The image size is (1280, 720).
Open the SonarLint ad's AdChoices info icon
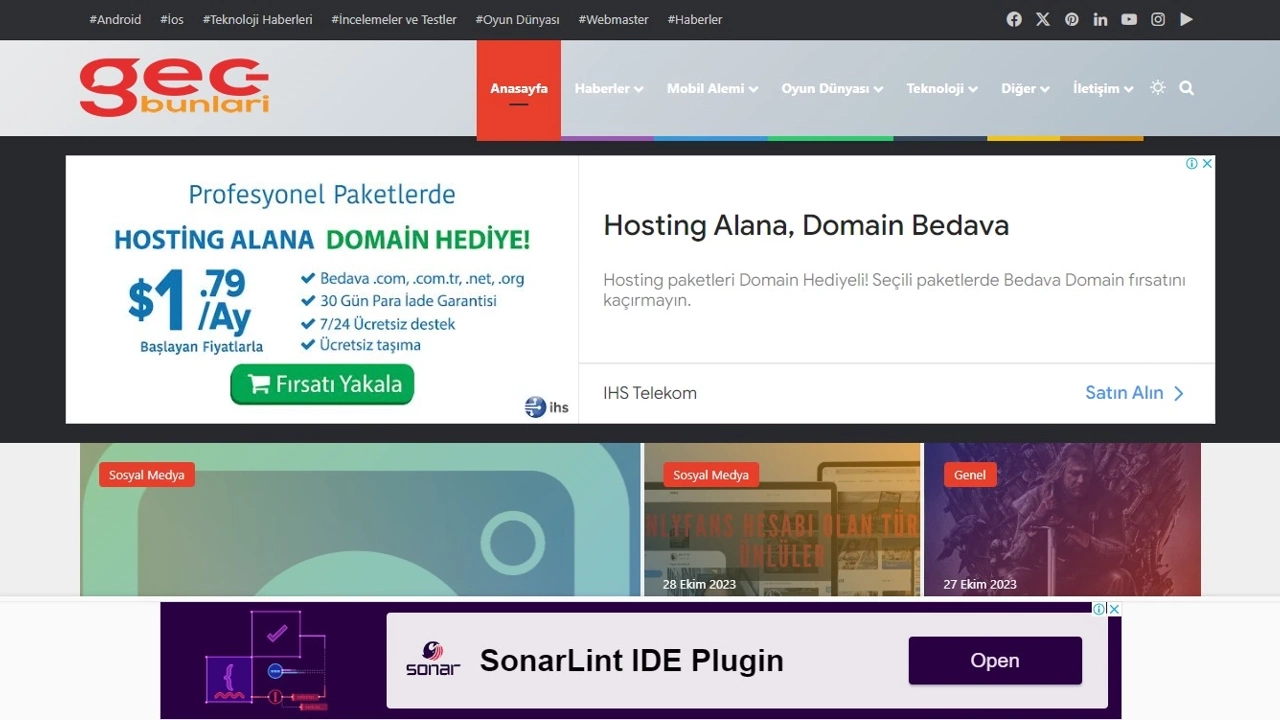pyautogui.click(x=1099, y=609)
